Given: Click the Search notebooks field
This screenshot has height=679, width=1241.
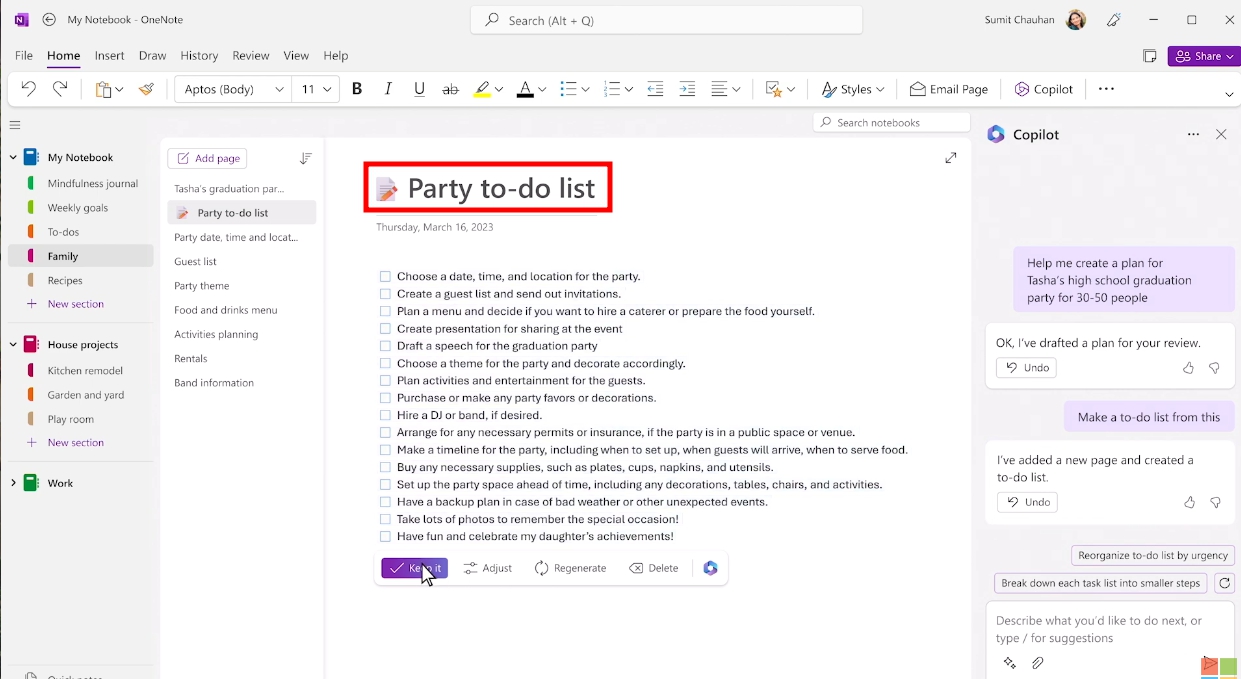Looking at the screenshot, I should click(x=891, y=122).
